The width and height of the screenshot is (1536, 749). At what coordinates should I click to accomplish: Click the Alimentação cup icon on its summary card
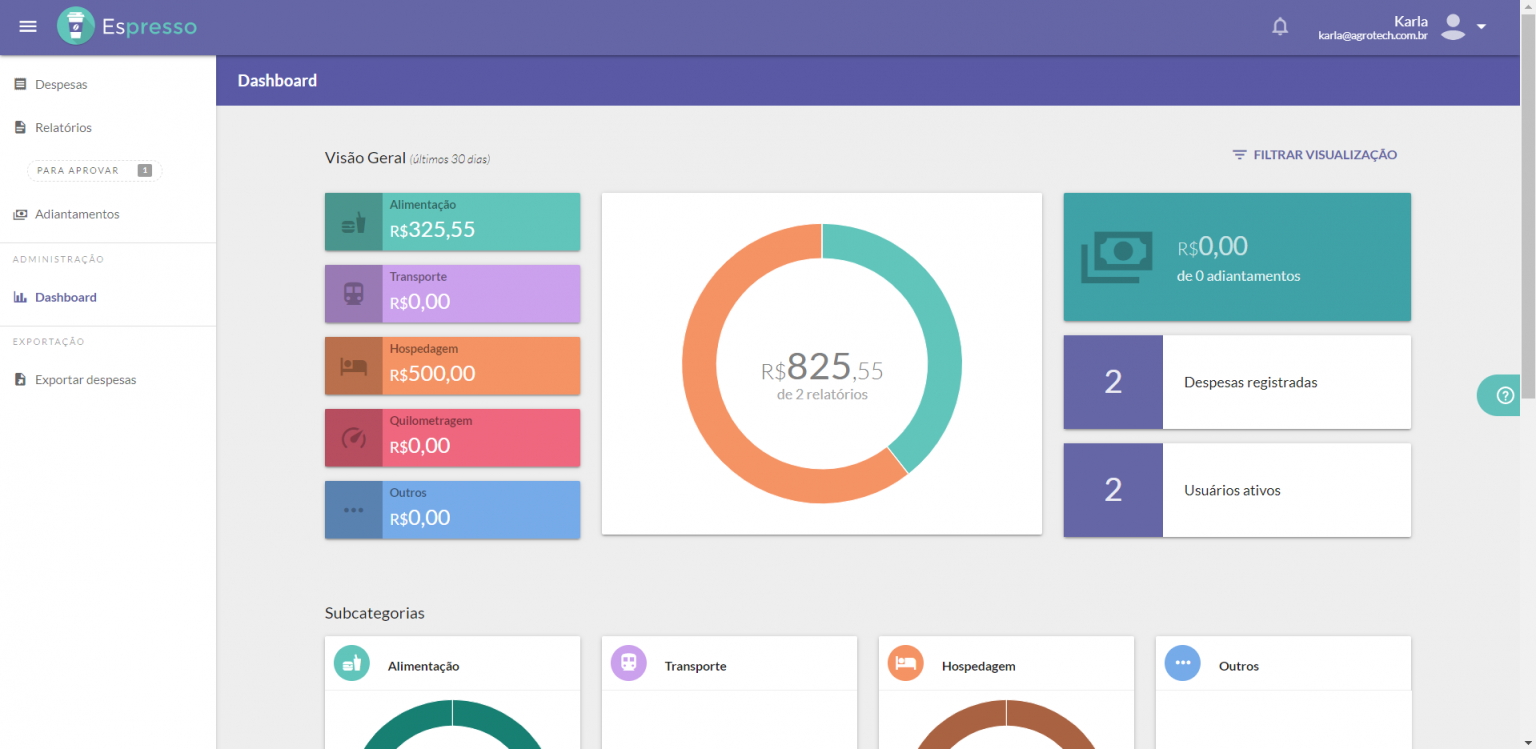(x=352, y=221)
